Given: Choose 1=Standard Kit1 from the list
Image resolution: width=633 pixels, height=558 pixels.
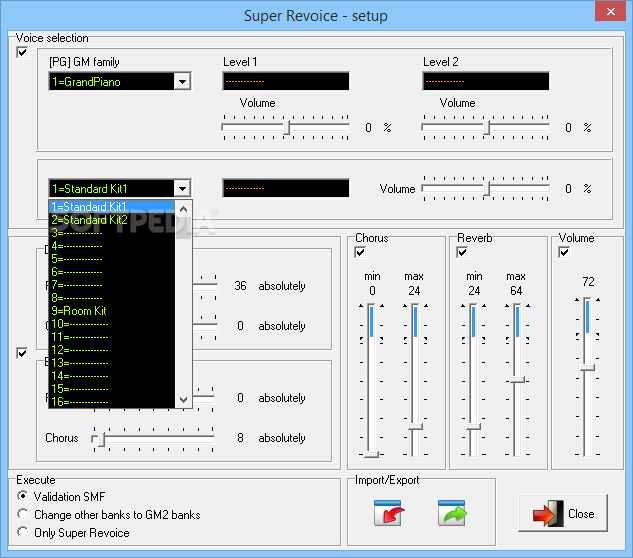Looking at the screenshot, I should [x=112, y=207].
